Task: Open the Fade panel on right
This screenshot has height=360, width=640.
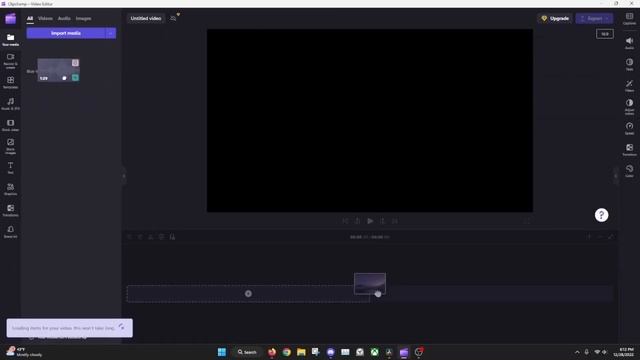Action: (629, 64)
